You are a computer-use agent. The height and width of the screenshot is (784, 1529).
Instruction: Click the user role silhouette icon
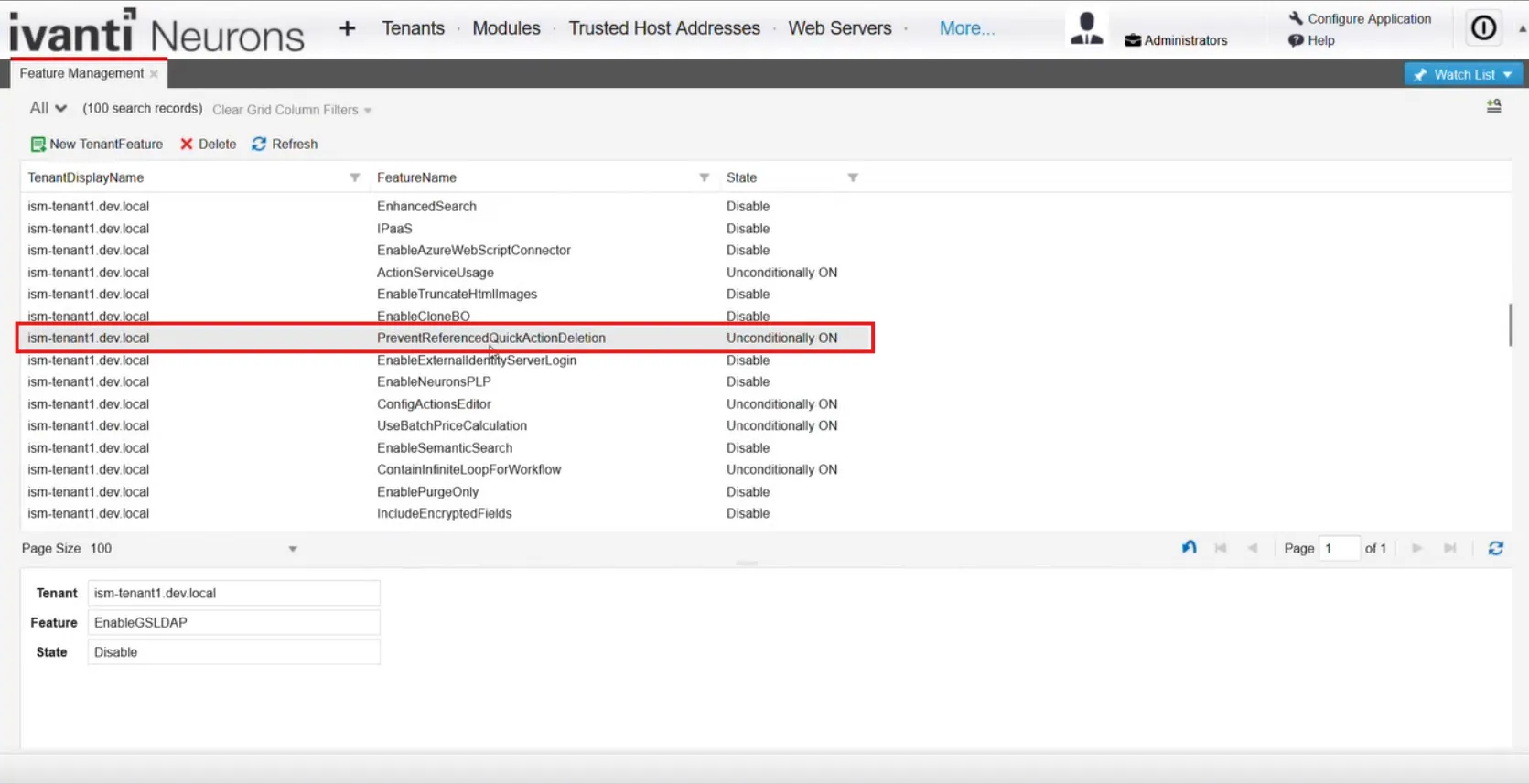click(1086, 28)
